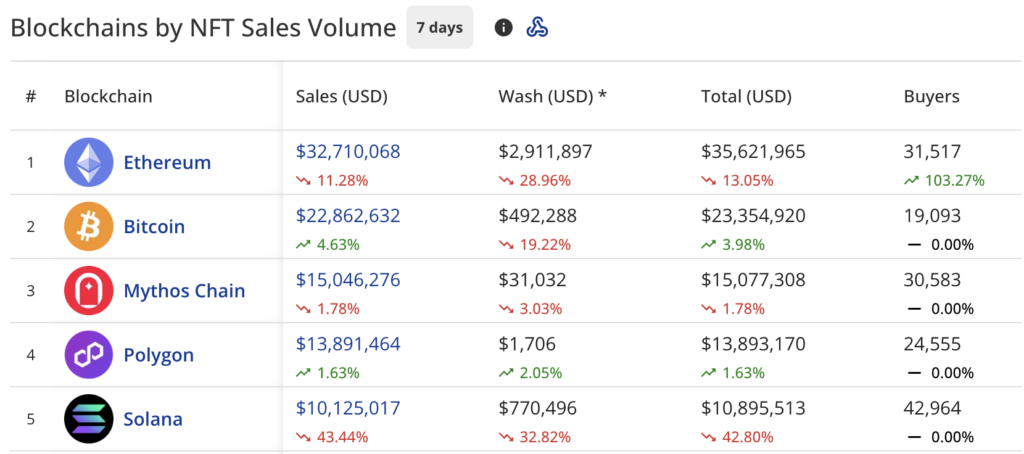Image resolution: width=1024 pixels, height=454 pixels.
Task: Sort table by Wash (USD) column
Action: click(552, 97)
